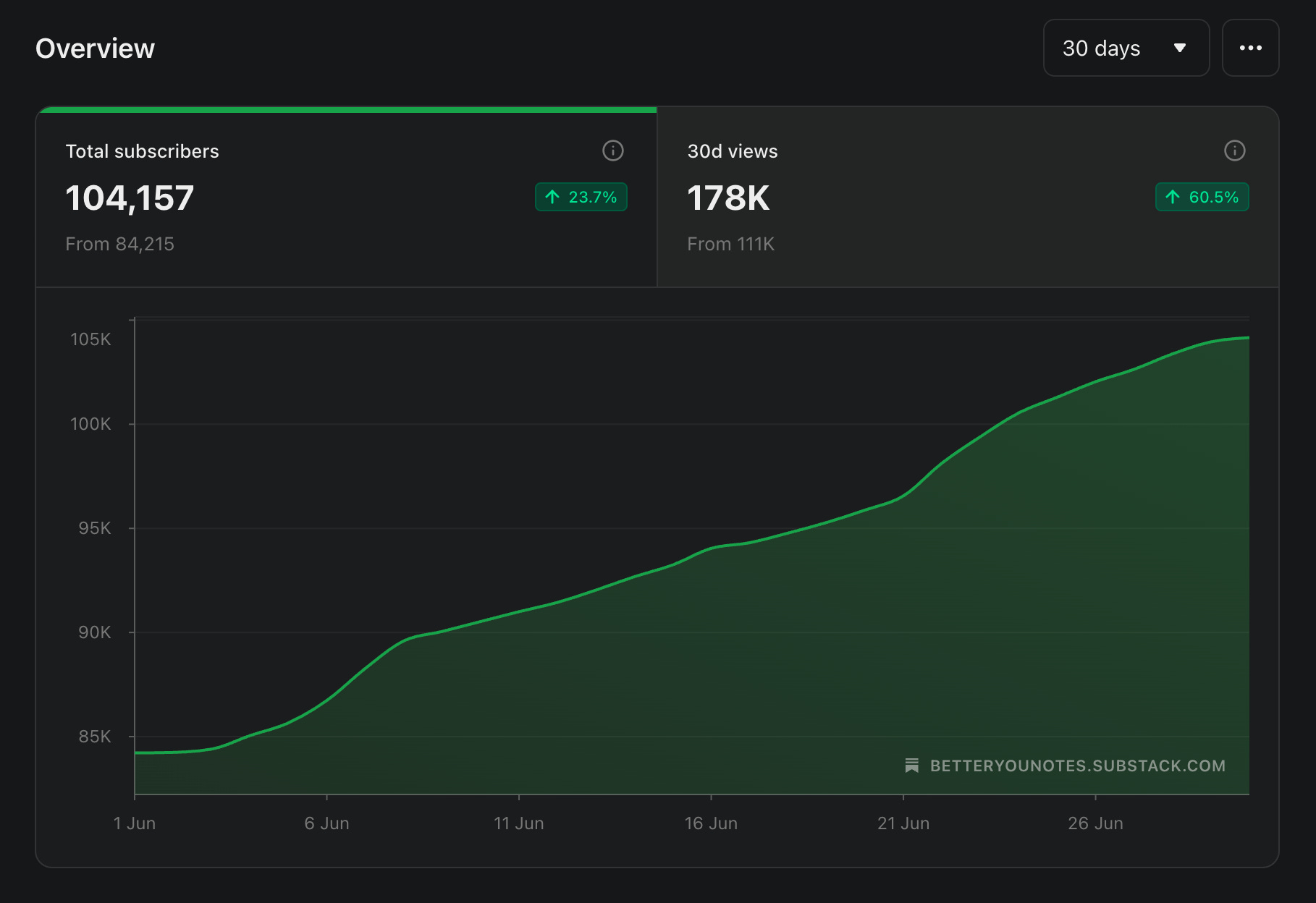Viewport: 1316px width, 903px height.
Task: Switch to the Total subscribers tab
Action: click(x=347, y=197)
